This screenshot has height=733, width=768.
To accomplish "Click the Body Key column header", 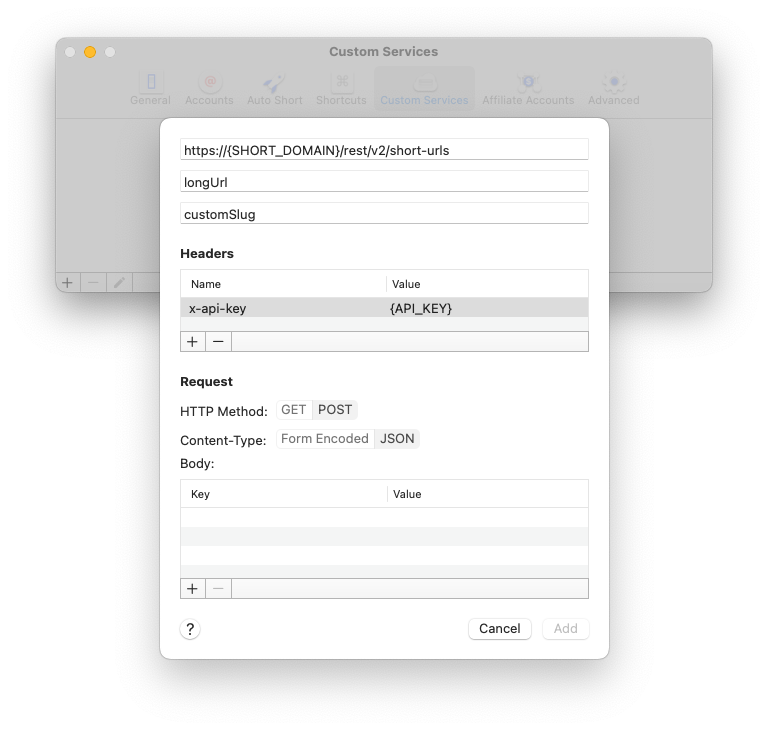I will (284, 494).
